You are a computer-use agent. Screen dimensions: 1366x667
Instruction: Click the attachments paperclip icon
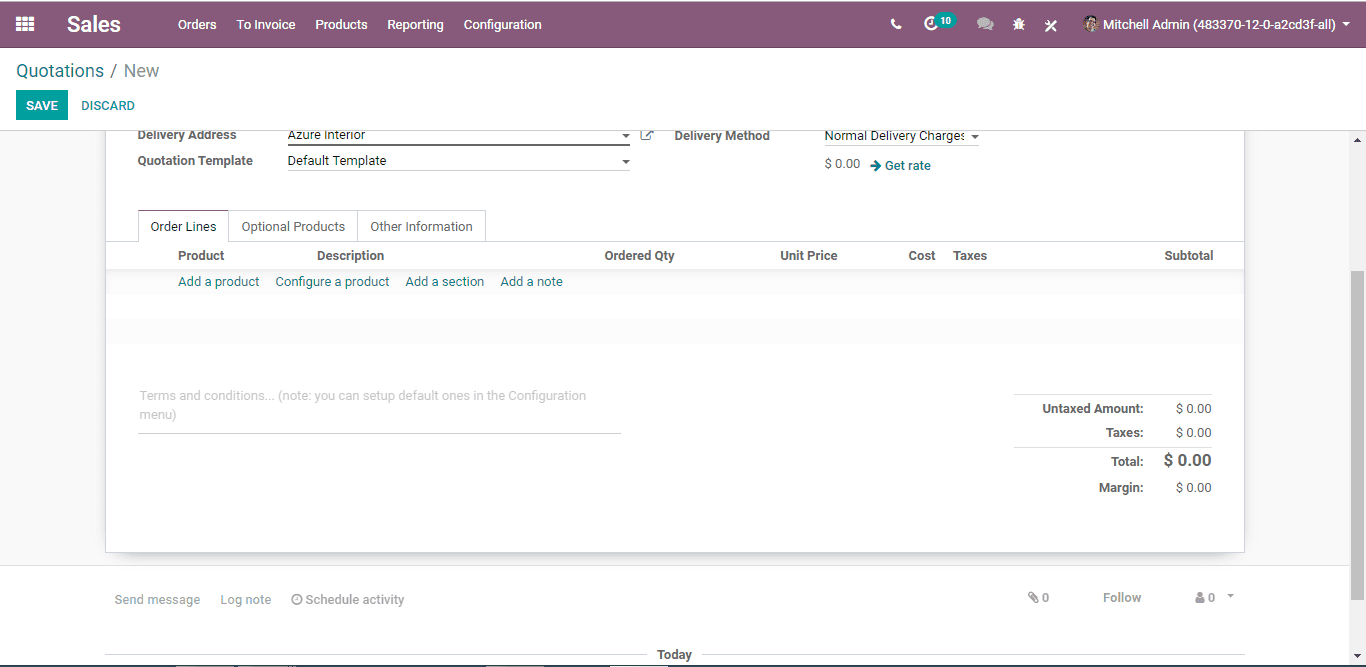pyautogui.click(x=1038, y=598)
